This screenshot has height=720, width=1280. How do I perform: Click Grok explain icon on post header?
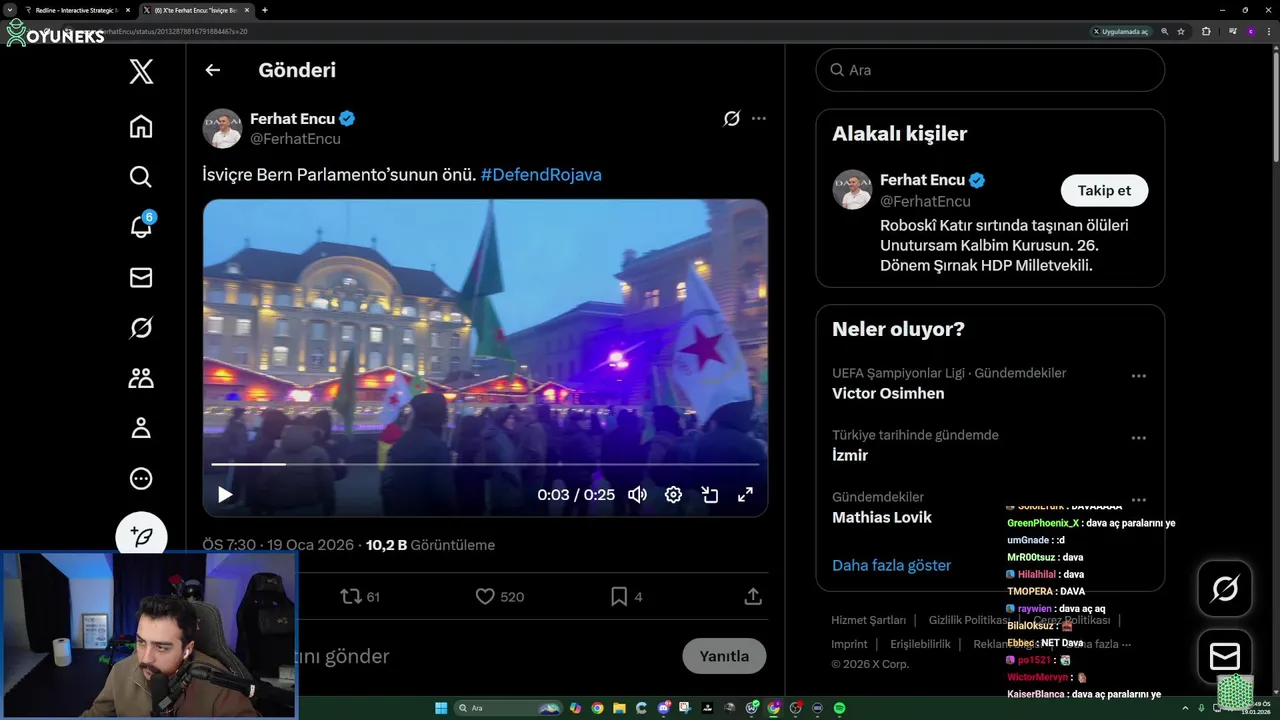(732, 118)
